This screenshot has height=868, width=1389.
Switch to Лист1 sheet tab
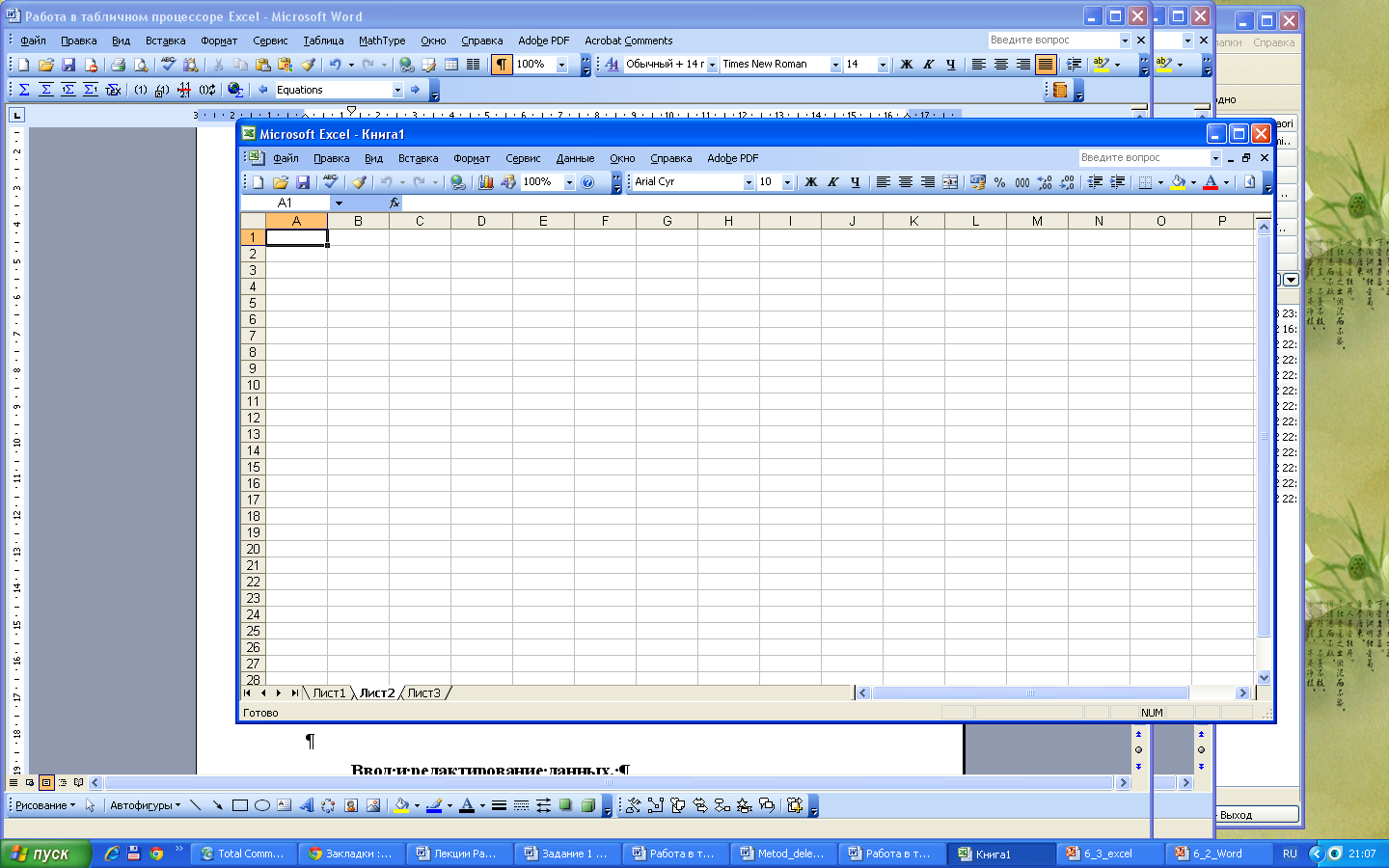click(329, 692)
